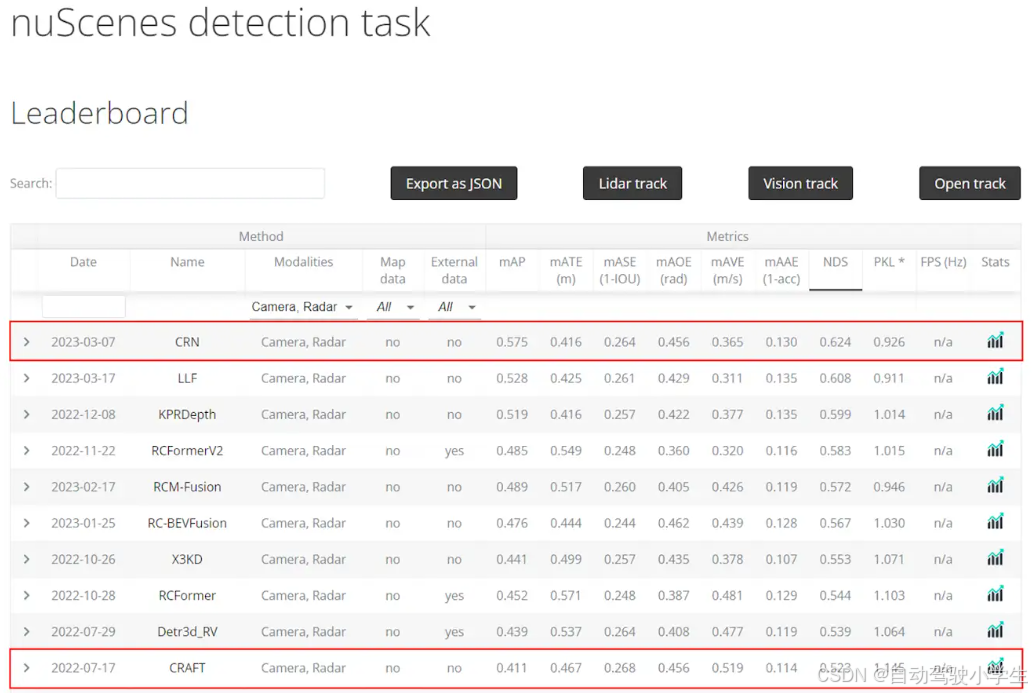
Task: Sort by the Date column header
Action: (x=83, y=262)
